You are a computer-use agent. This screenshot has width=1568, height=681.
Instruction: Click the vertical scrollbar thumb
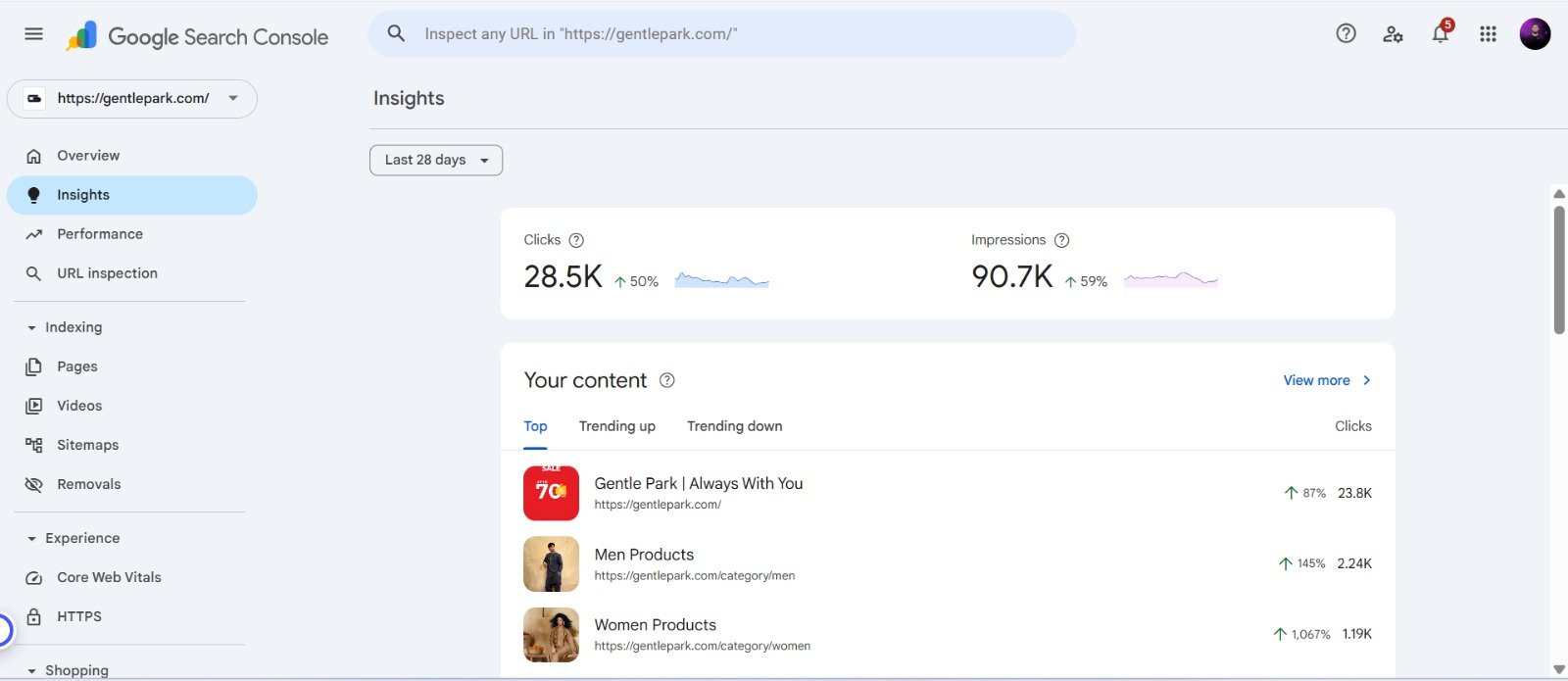coord(1559,269)
